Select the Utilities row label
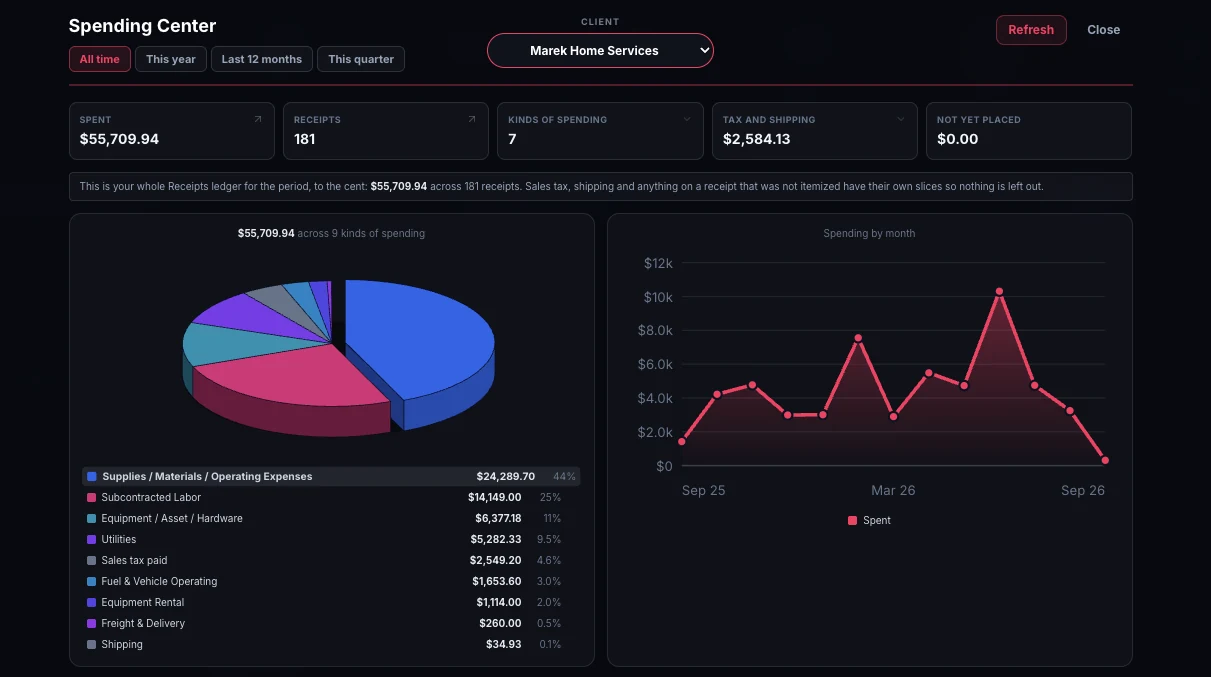Screen dimensions: 1211x677 119,540
